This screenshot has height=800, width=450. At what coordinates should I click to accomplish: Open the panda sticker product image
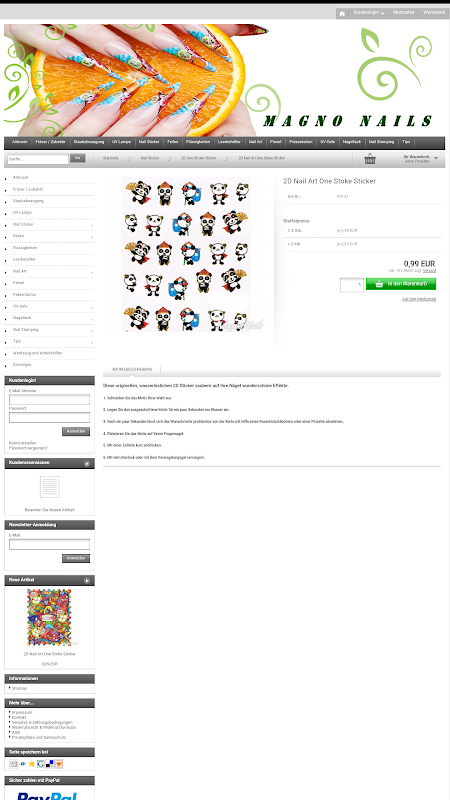(x=188, y=255)
